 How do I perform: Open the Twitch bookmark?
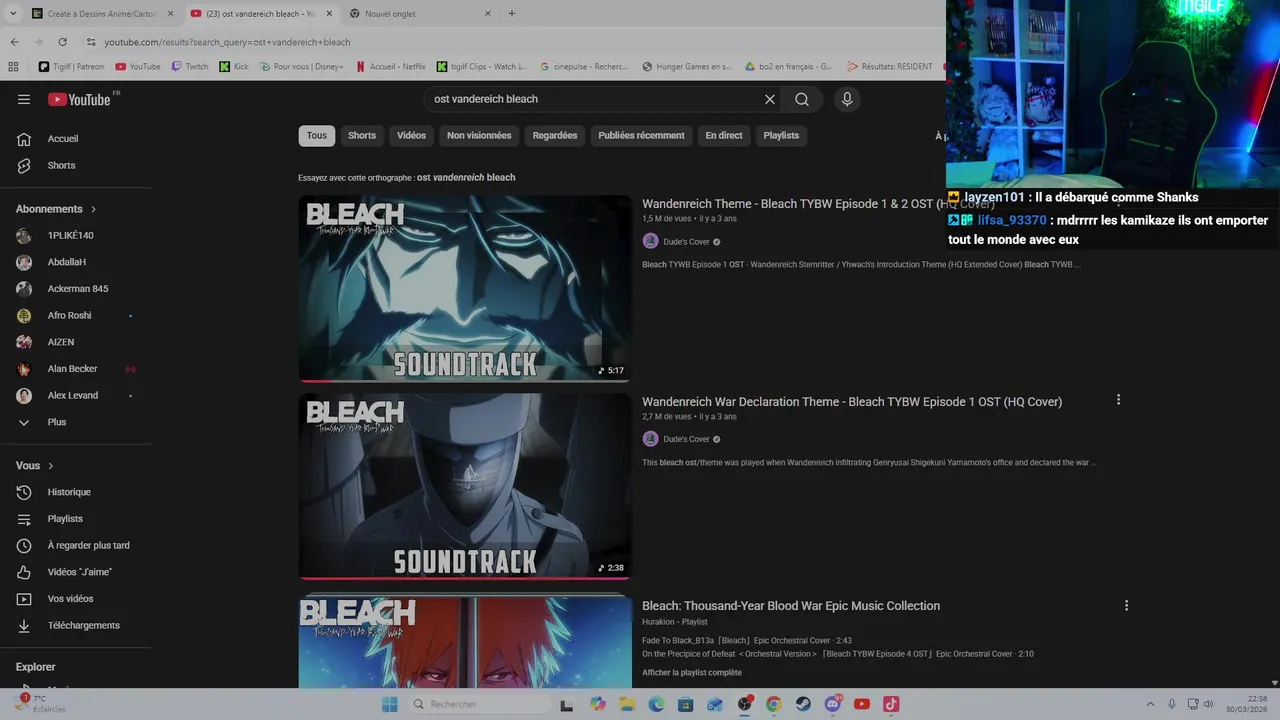point(190,67)
